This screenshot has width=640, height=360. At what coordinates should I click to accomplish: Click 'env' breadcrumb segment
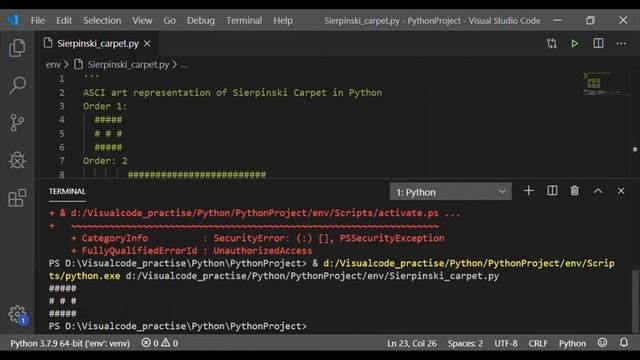(x=53, y=64)
